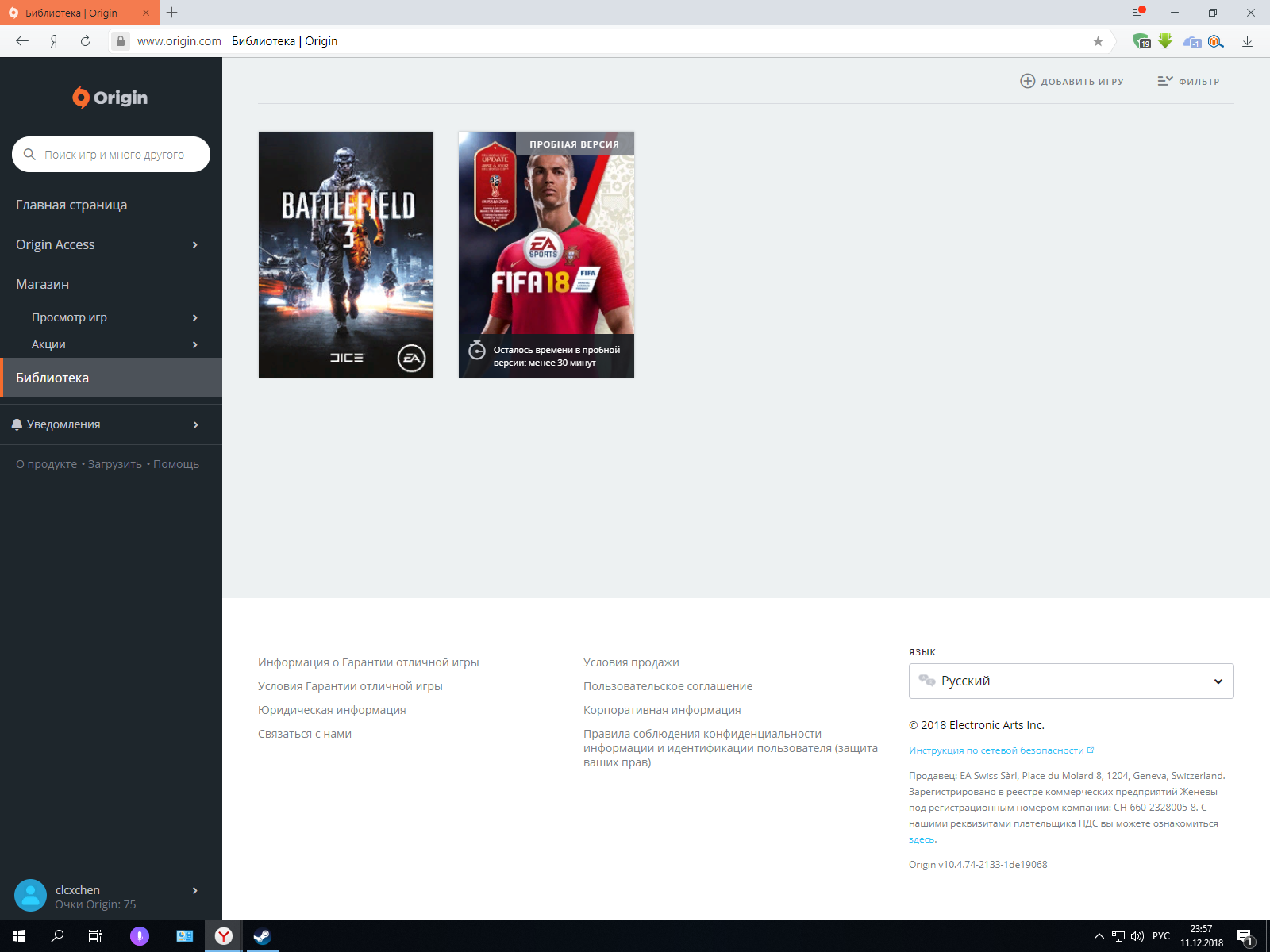Click the Yandex home 'Я' button
The image size is (1270, 952).
[54, 41]
